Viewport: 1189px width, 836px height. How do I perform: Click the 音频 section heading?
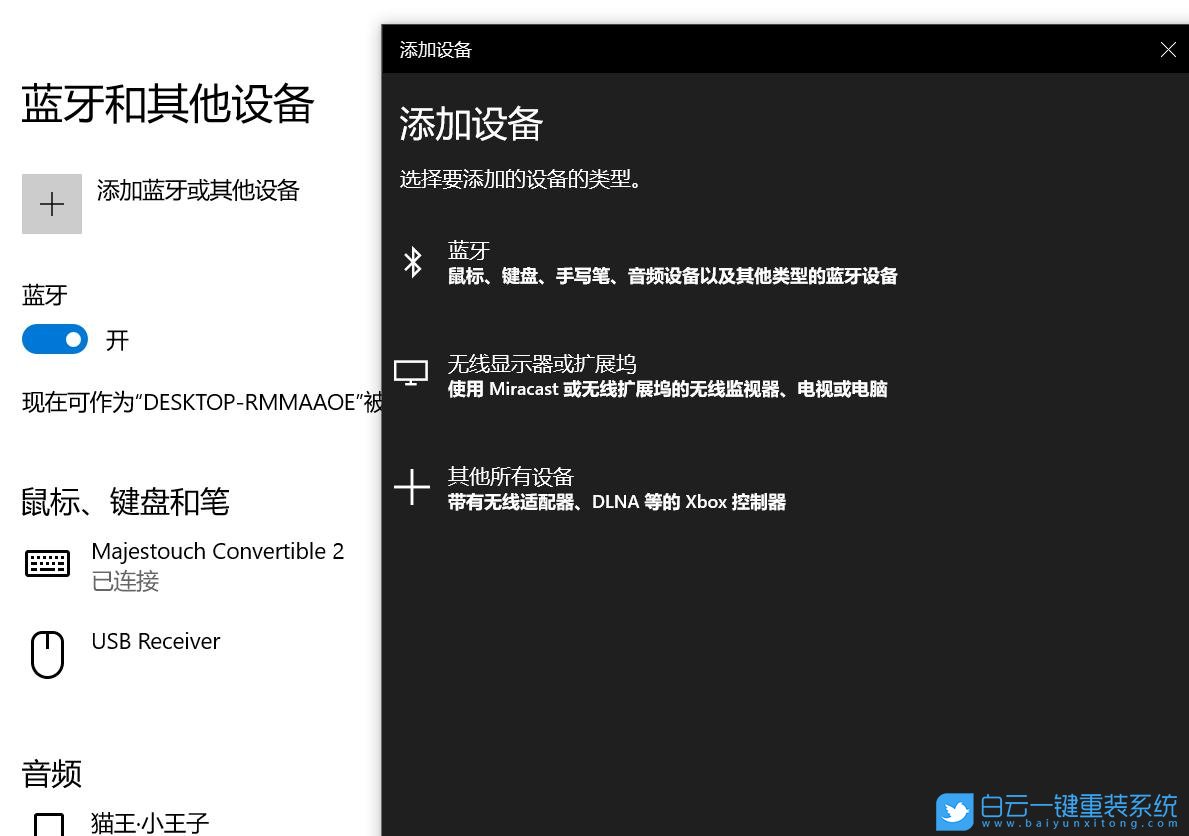click(x=51, y=773)
